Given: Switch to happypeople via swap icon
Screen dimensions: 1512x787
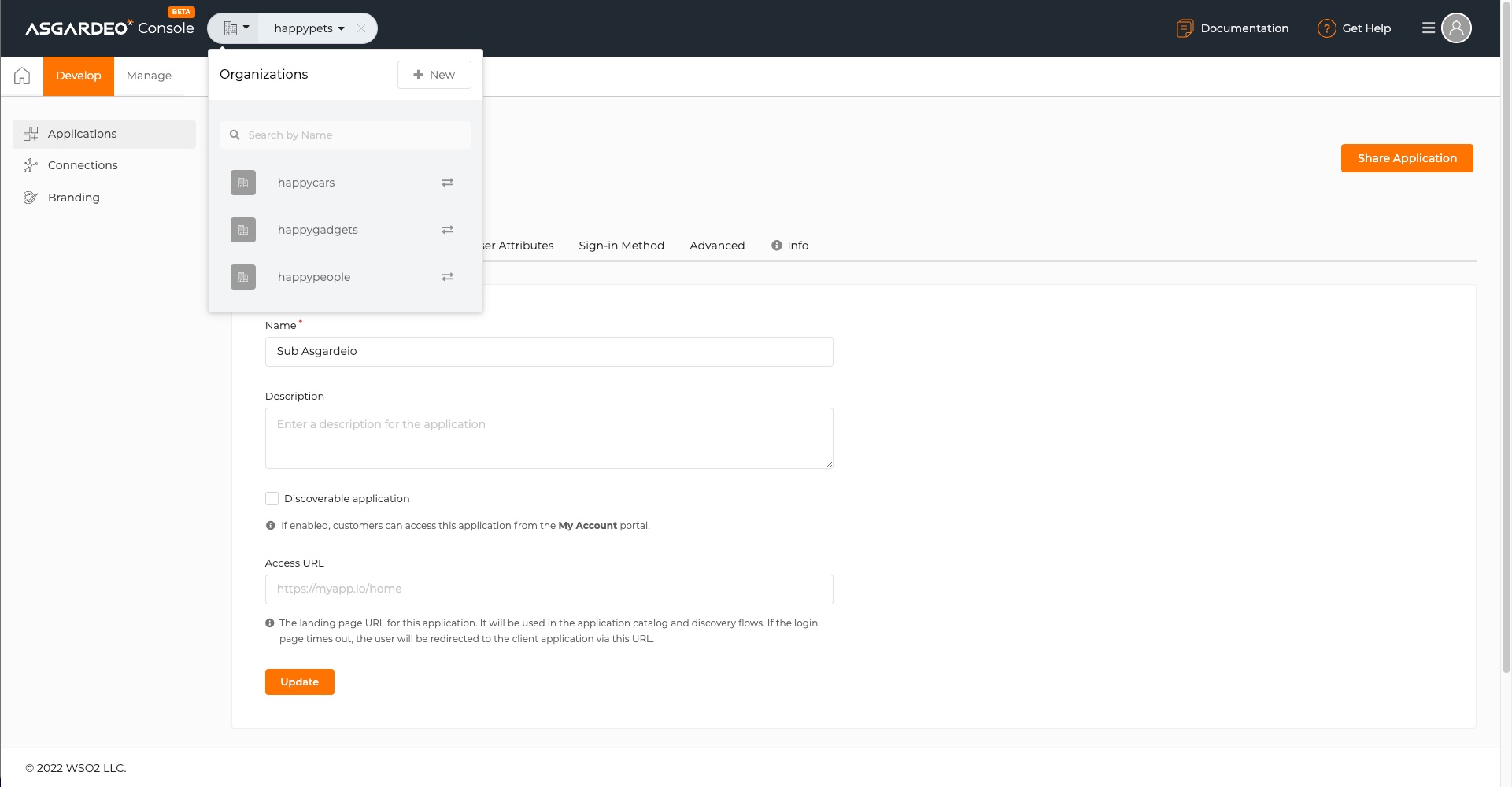Looking at the screenshot, I should tap(448, 277).
